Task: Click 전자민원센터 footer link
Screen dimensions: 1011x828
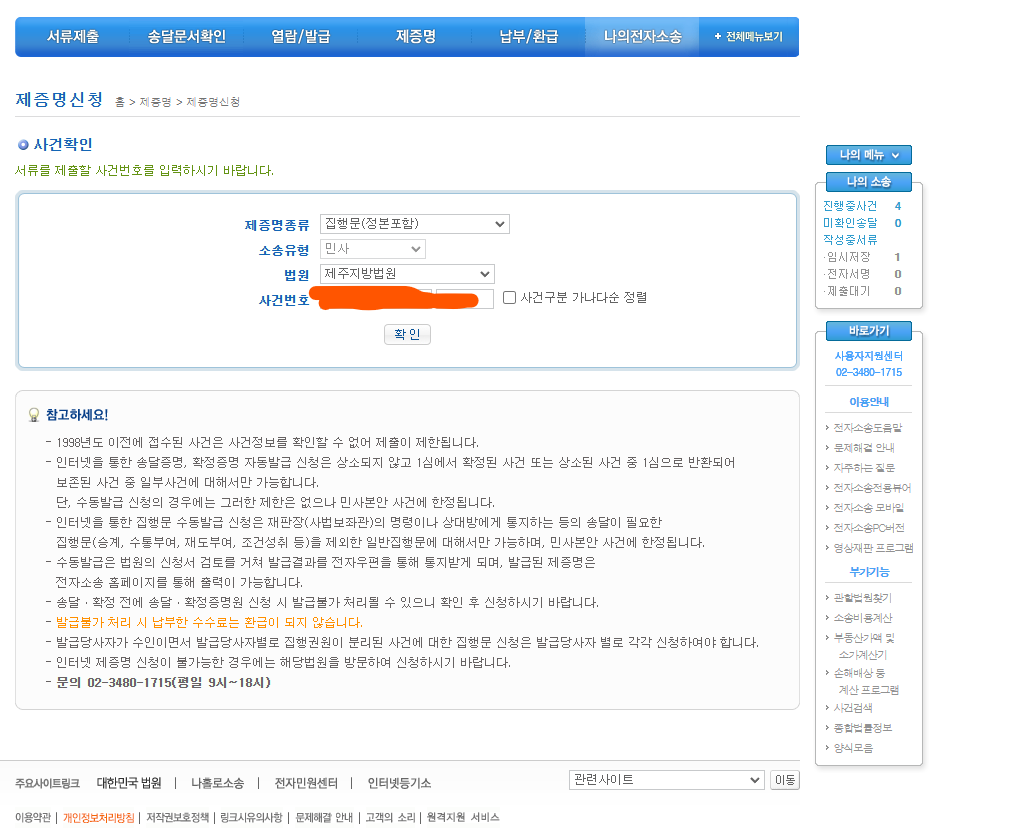Action: [x=306, y=783]
